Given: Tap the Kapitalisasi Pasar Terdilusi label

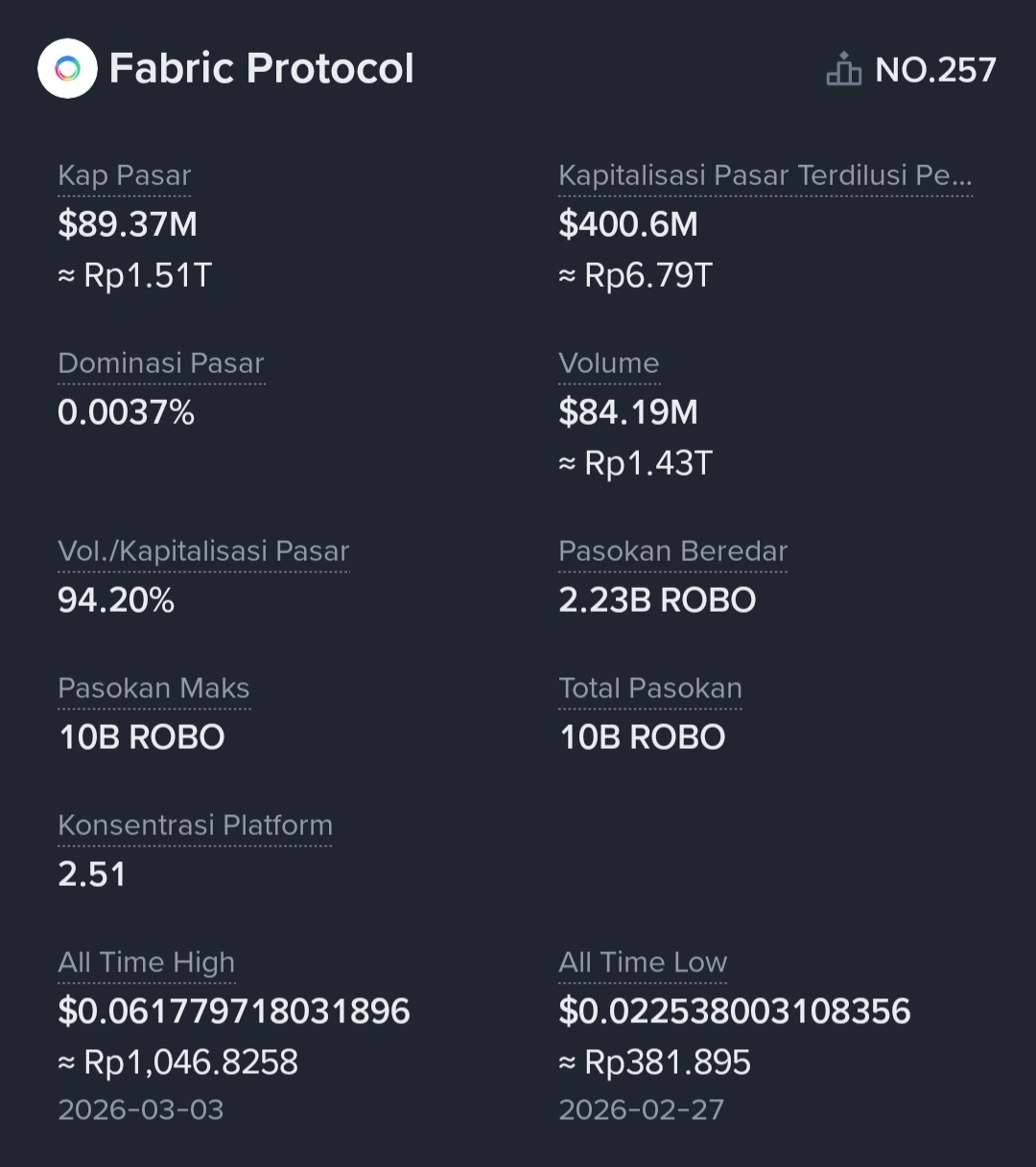Looking at the screenshot, I should 765,175.
